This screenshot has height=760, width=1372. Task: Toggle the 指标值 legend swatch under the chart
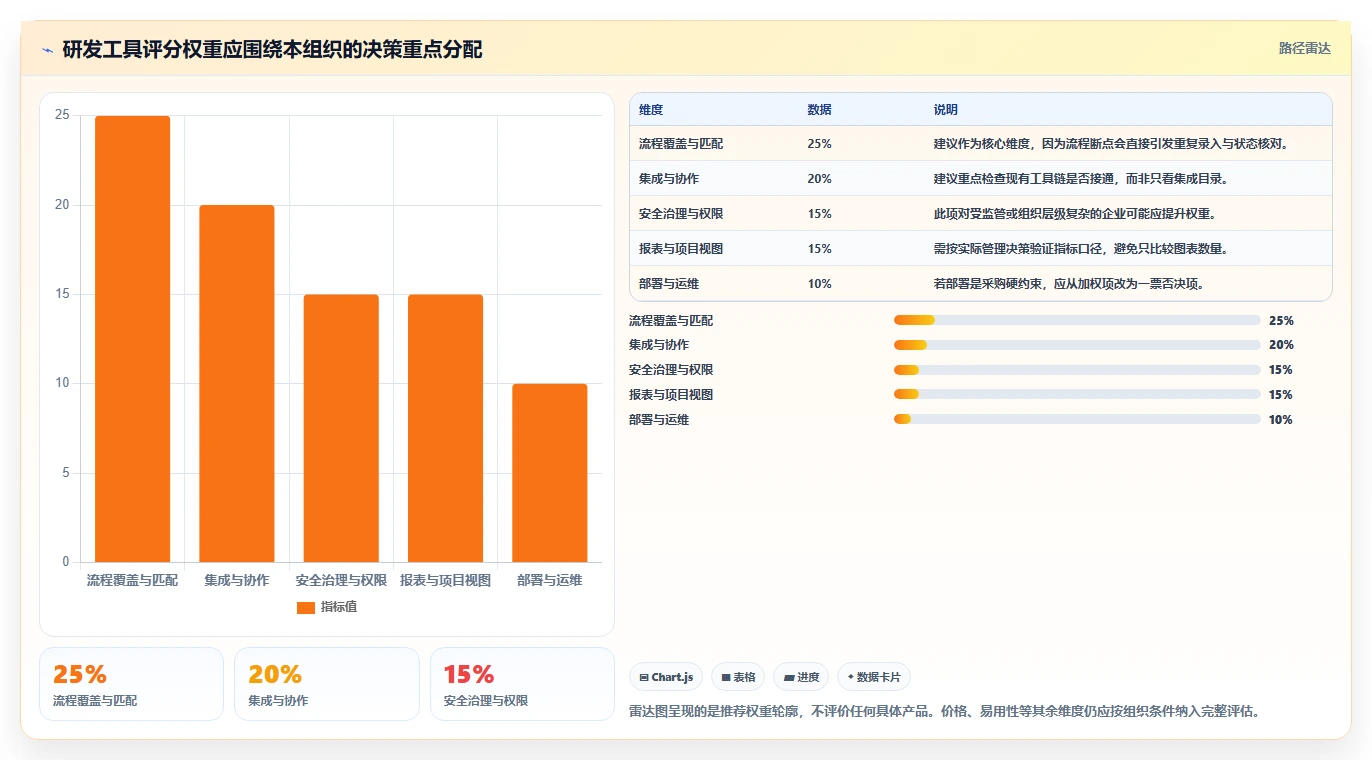(x=306, y=607)
